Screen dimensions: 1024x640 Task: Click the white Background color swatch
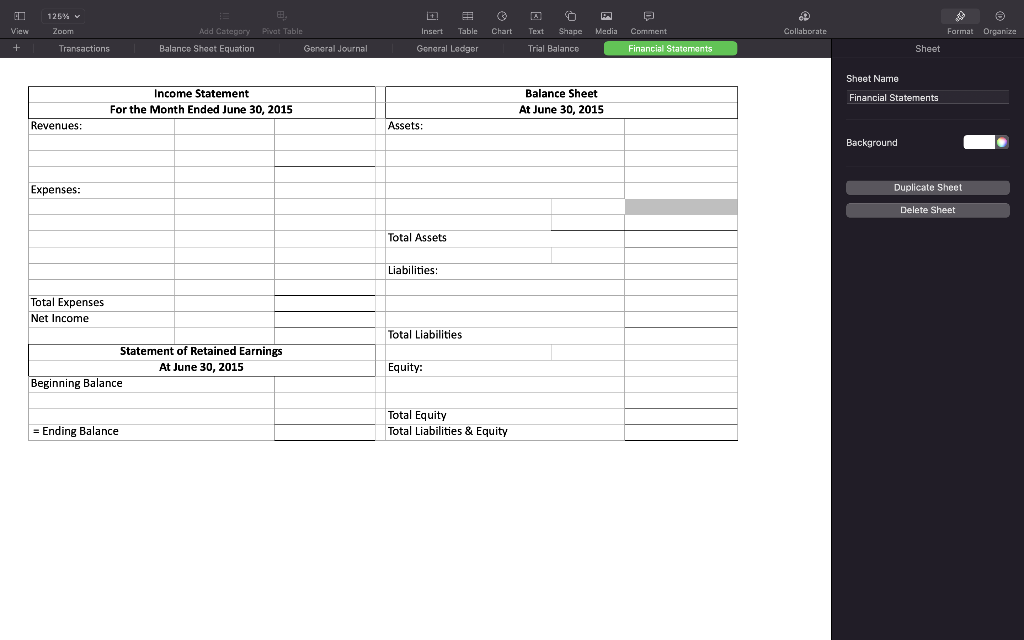pos(981,142)
